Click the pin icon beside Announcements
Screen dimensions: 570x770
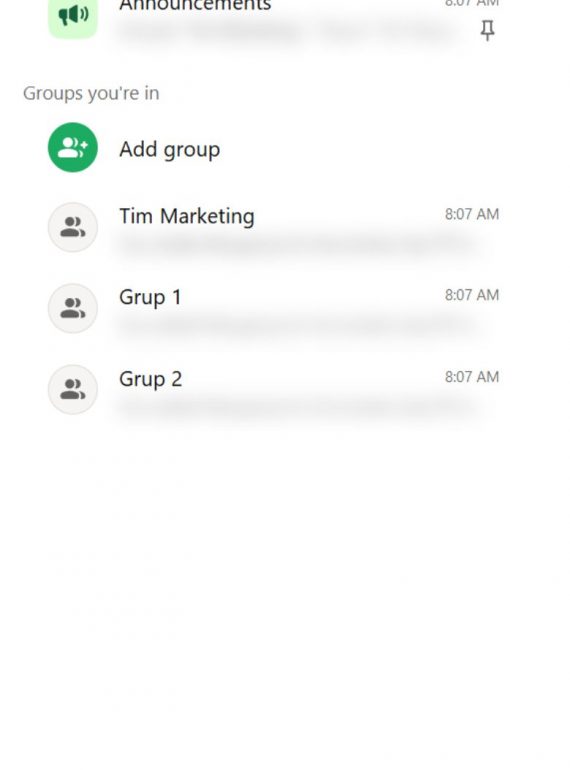coord(487,31)
